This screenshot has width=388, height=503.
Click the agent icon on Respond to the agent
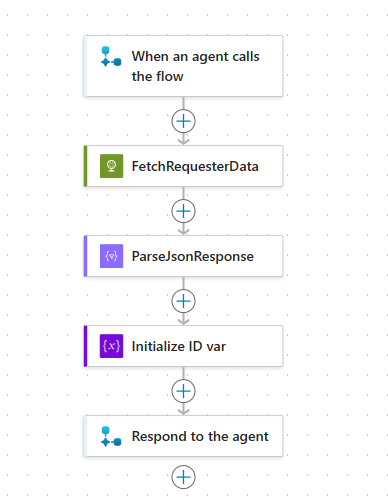[x=111, y=436]
